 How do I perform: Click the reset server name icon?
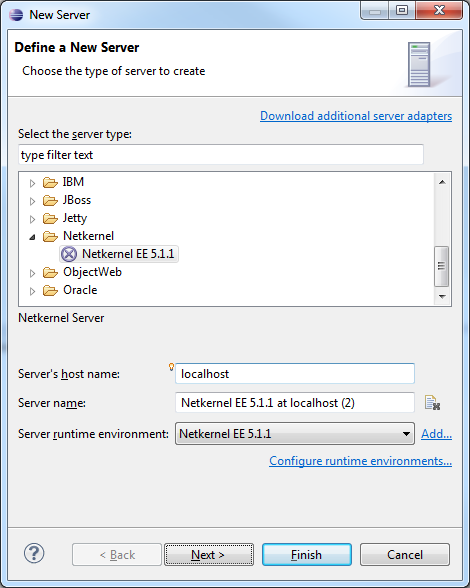pos(432,403)
